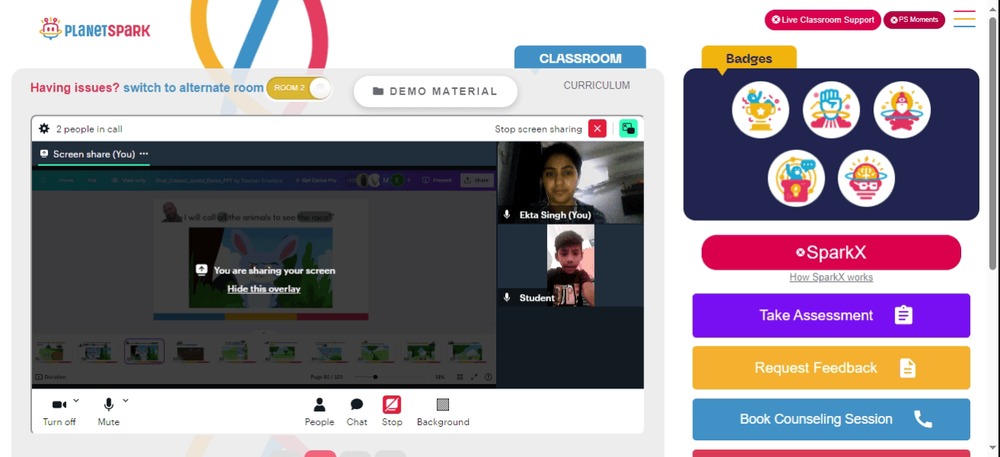Expand camera options chevron
Screen dimensions: 1000x457
[76, 400]
